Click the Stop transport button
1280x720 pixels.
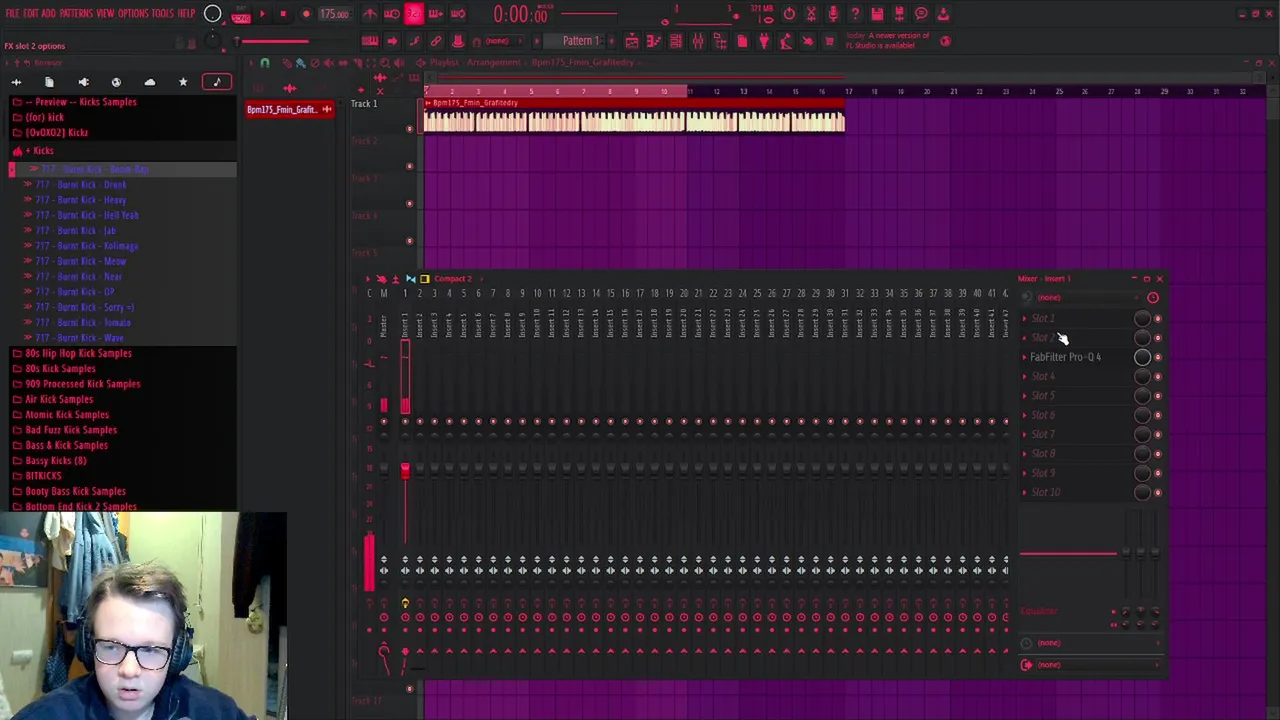point(283,14)
